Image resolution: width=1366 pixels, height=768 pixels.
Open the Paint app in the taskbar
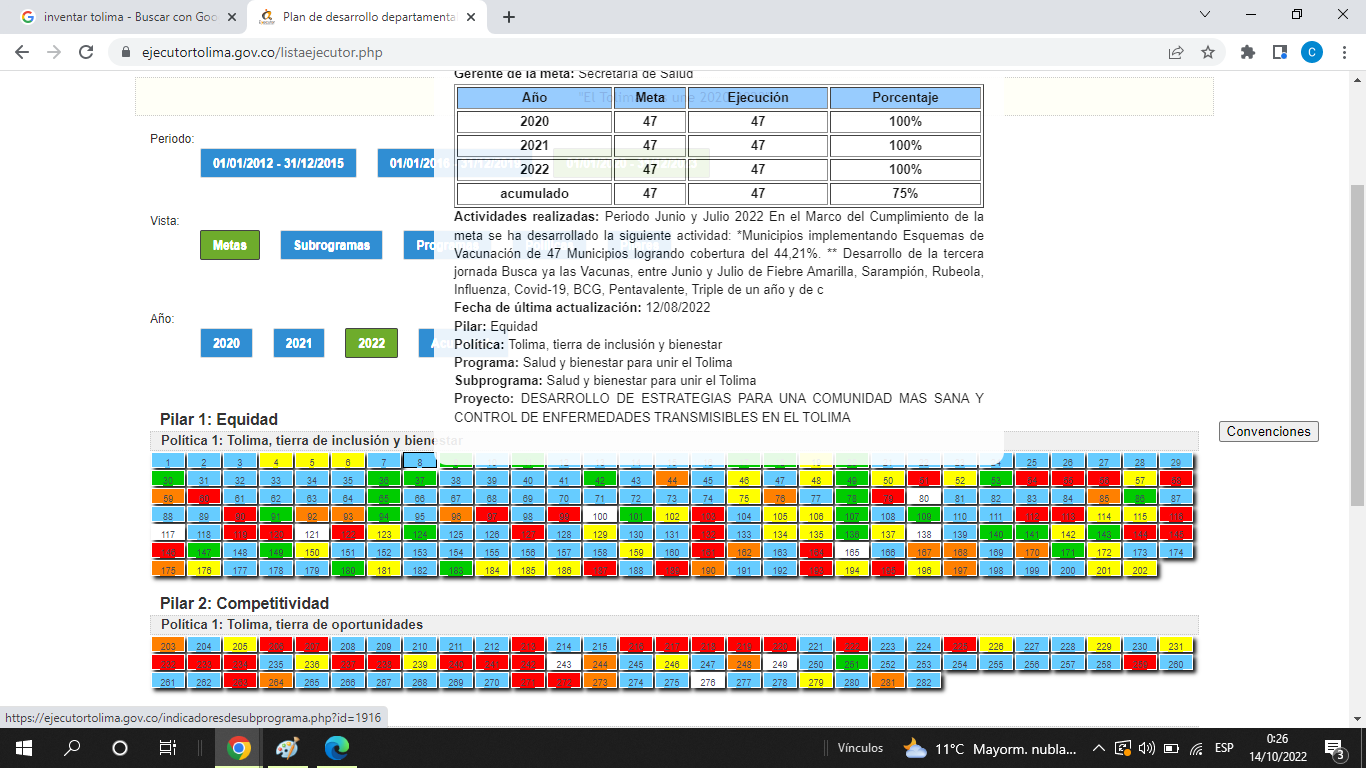[x=286, y=748]
